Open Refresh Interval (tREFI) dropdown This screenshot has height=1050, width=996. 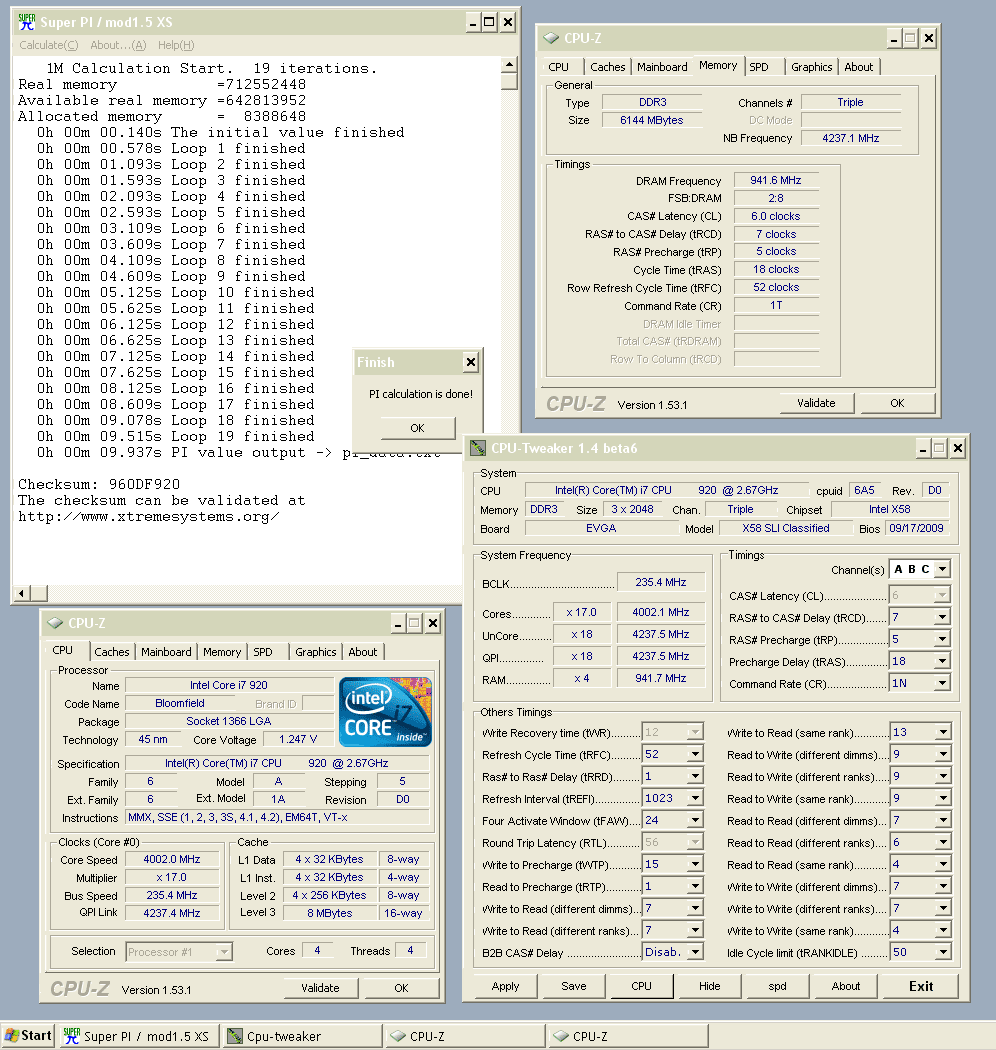[x=695, y=798]
